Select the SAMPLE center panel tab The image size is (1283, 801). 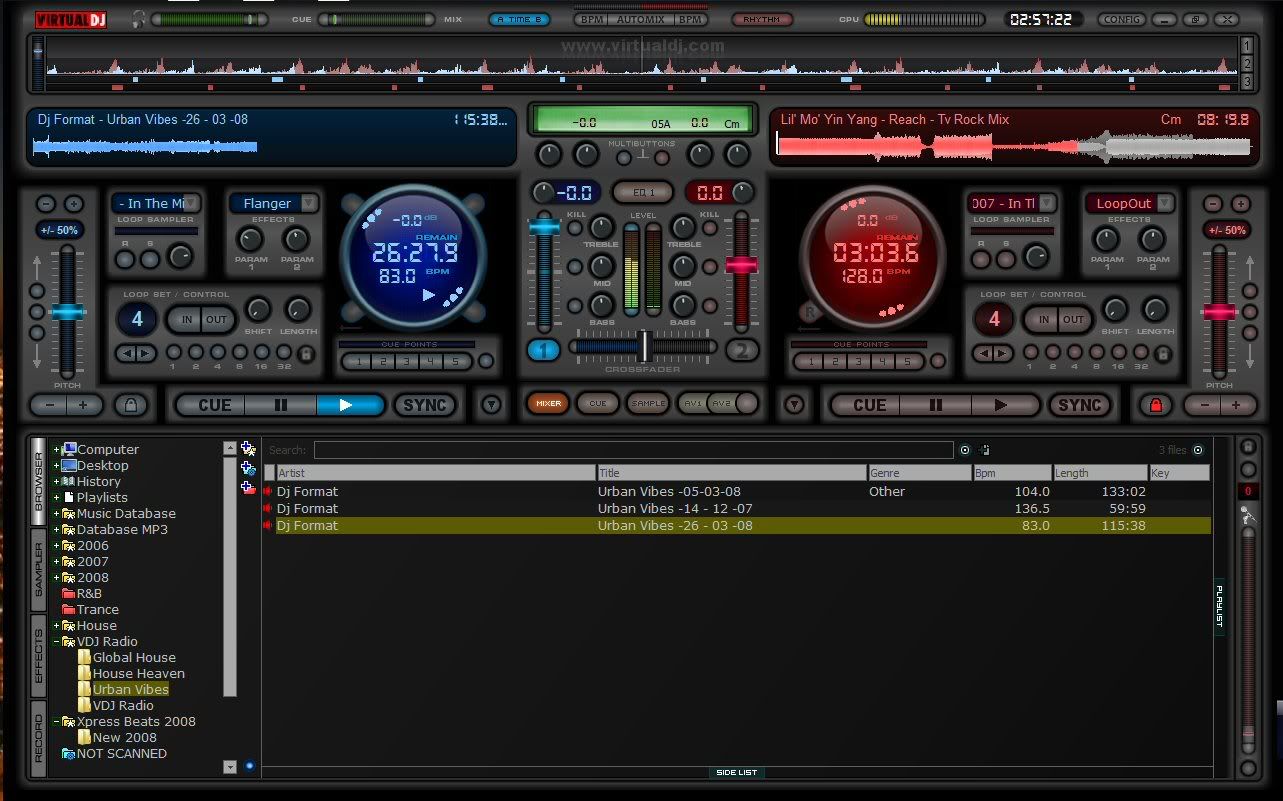[x=648, y=404]
